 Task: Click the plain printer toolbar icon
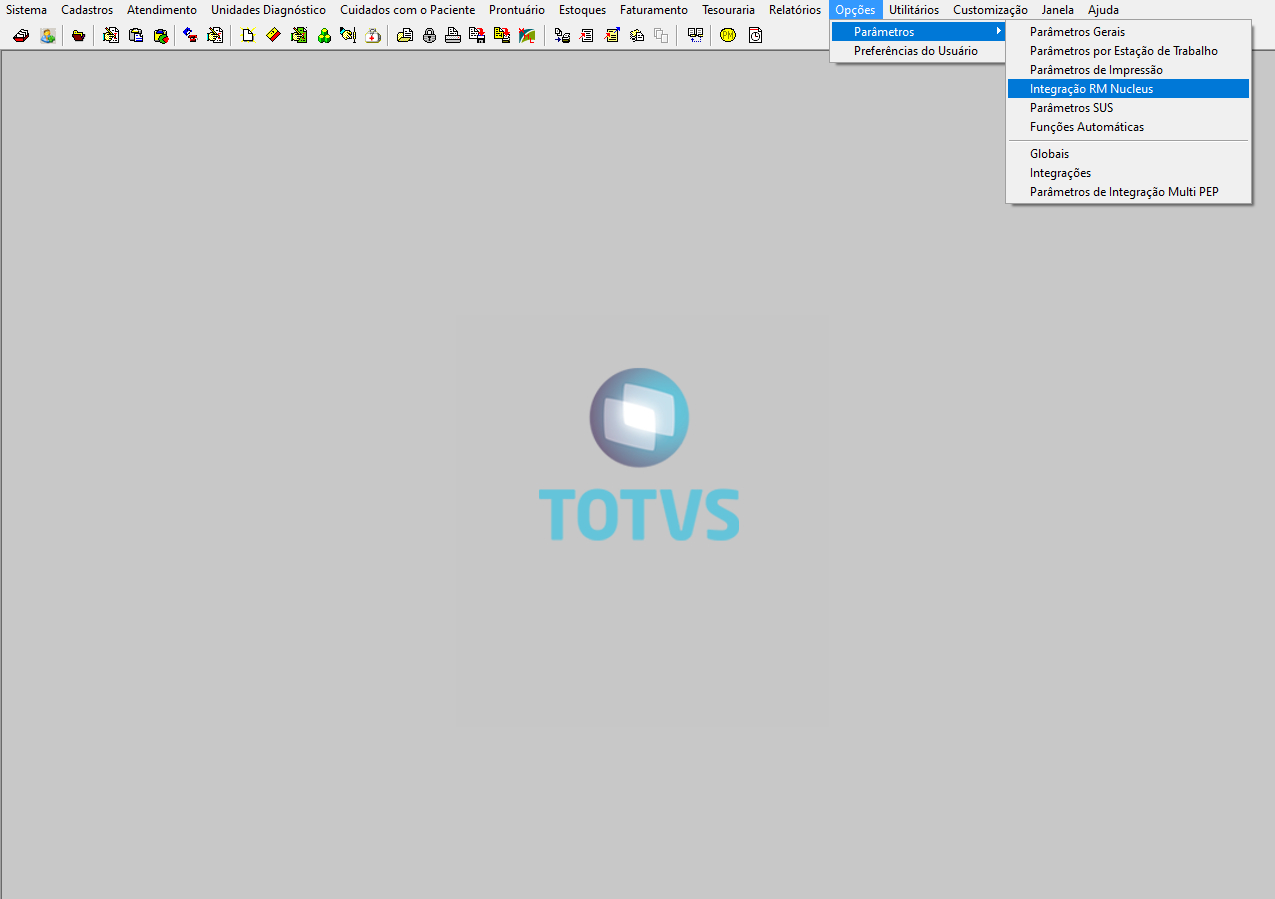[453, 35]
